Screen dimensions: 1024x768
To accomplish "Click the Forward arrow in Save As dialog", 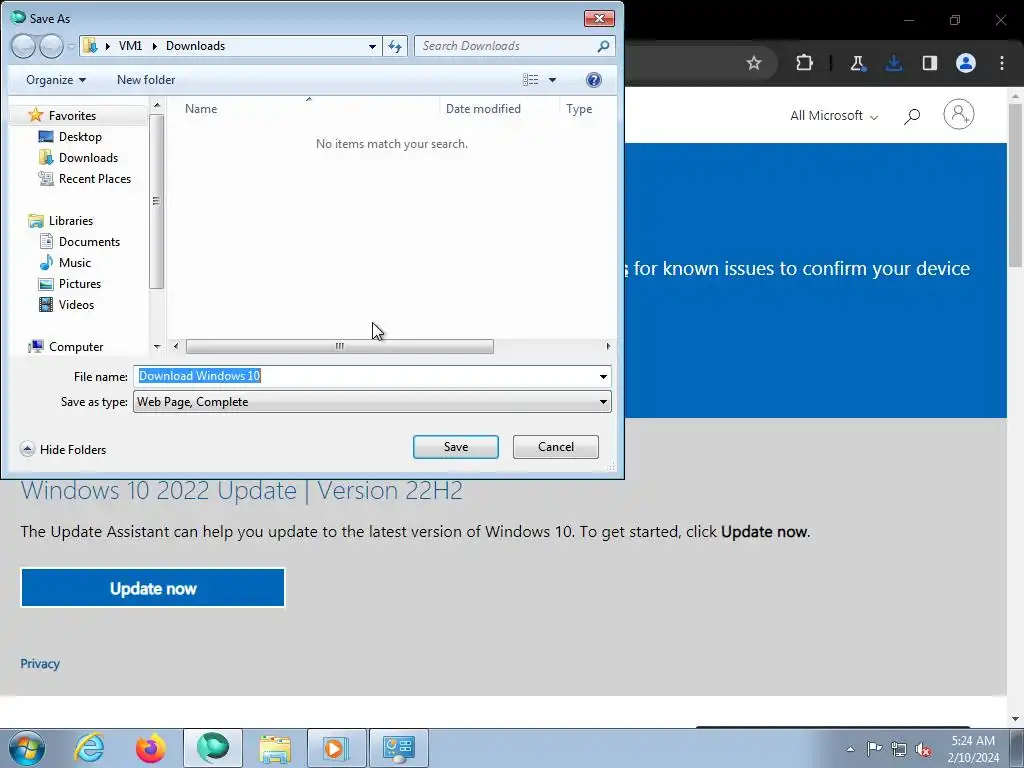I will click(51, 46).
